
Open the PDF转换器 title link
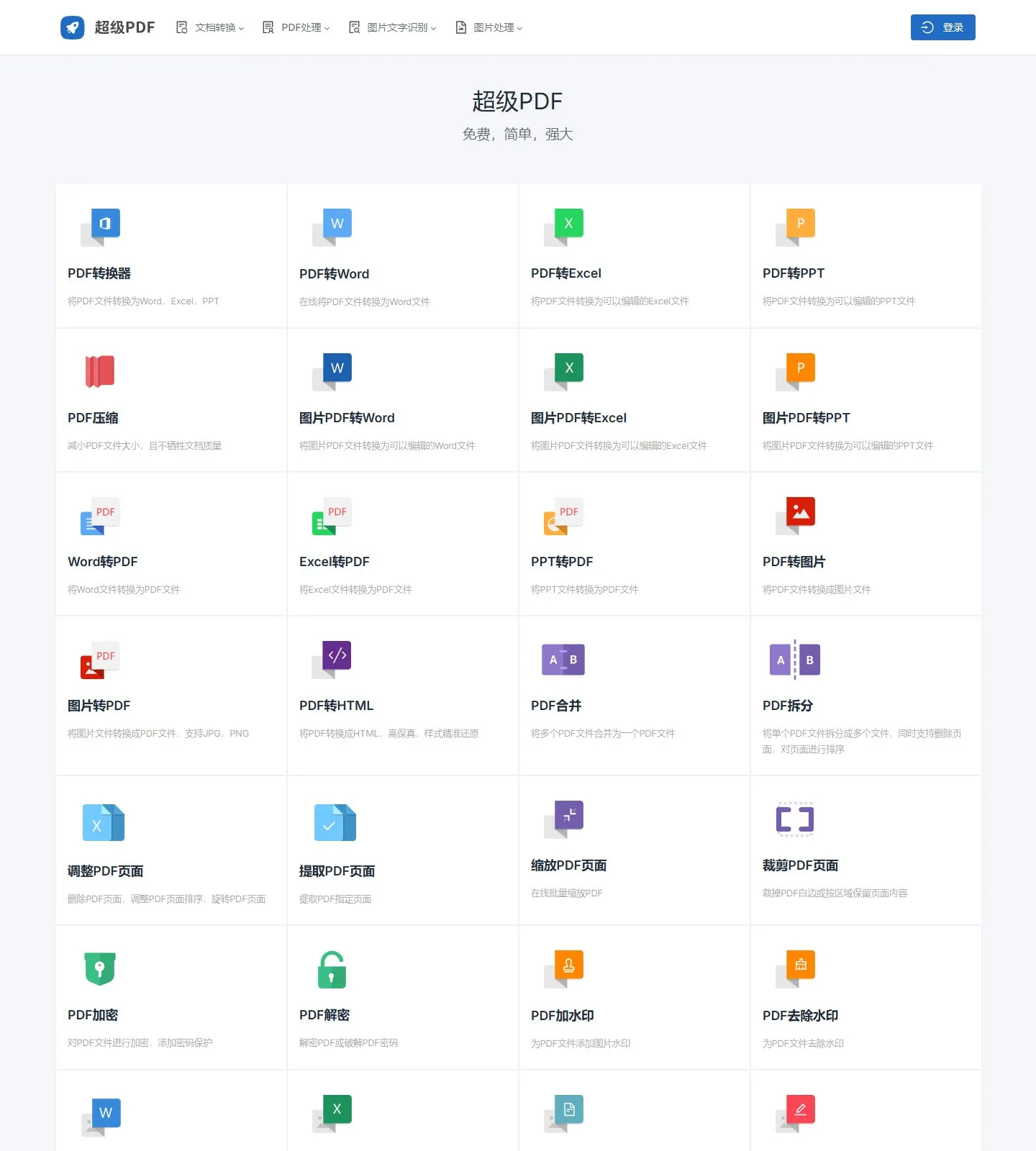[99, 273]
